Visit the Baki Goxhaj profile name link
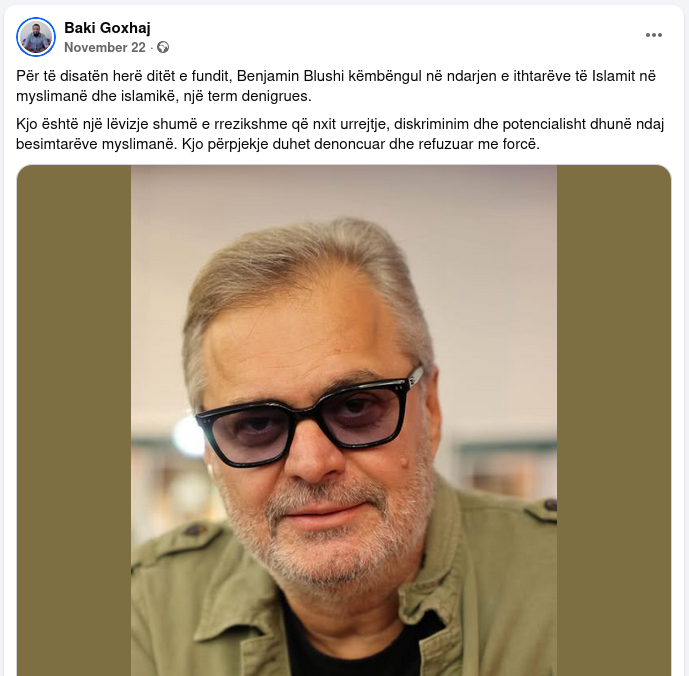This screenshot has width=689, height=676. (x=107, y=28)
